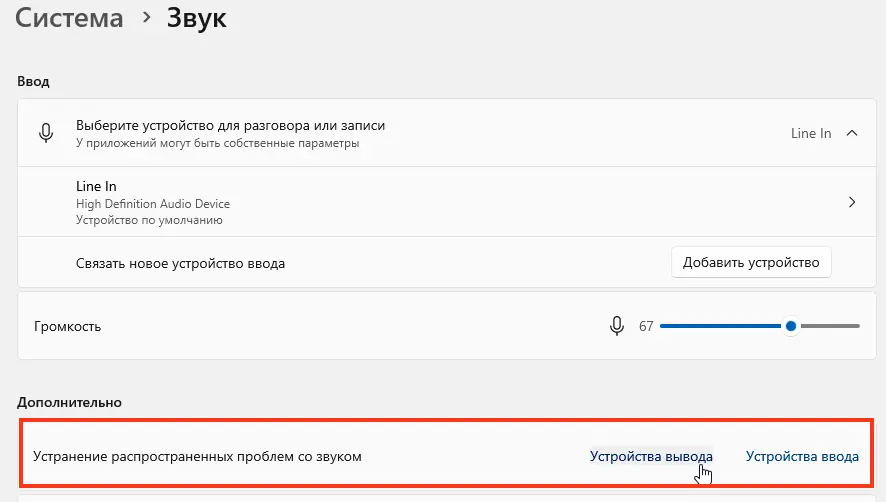
Task: Click the input volume slider thumb
Action: (791, 326)
